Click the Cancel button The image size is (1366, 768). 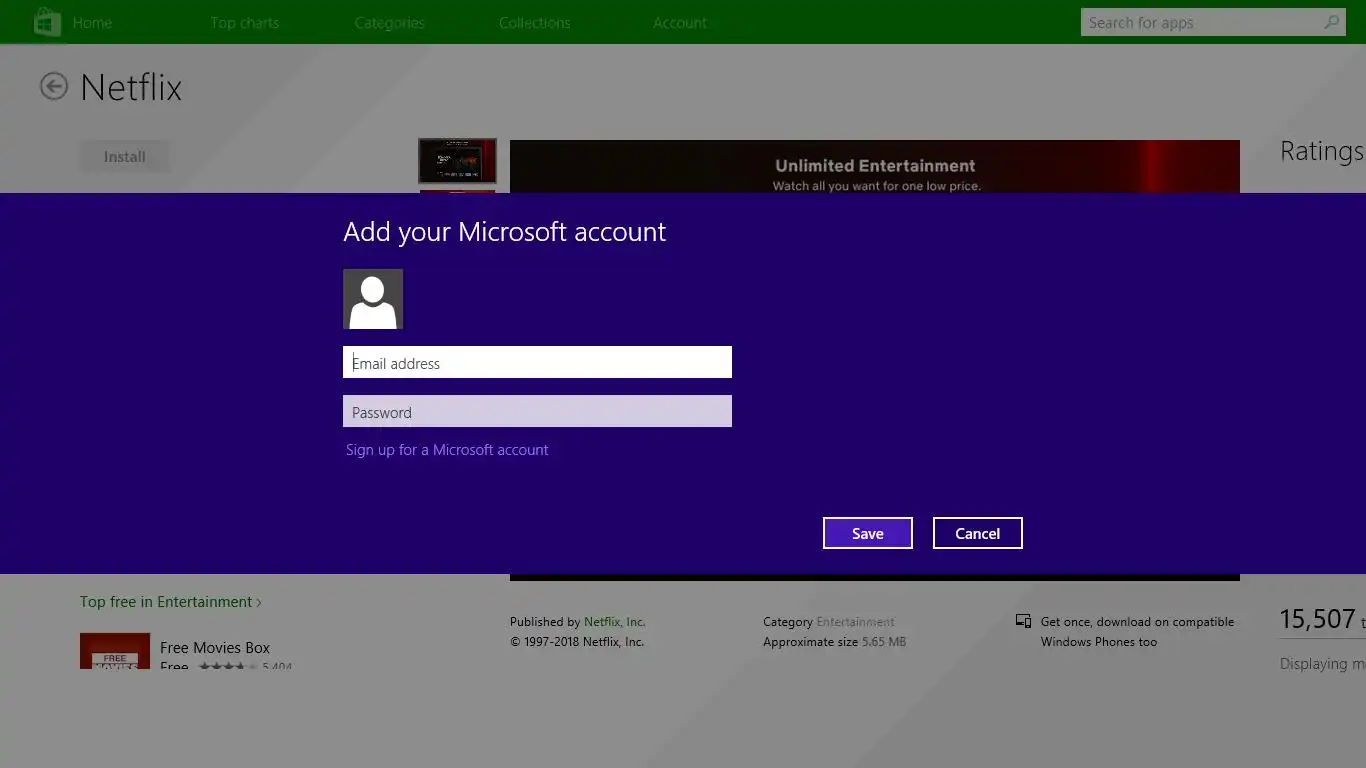pyautogui.click(x=978, y=533)
